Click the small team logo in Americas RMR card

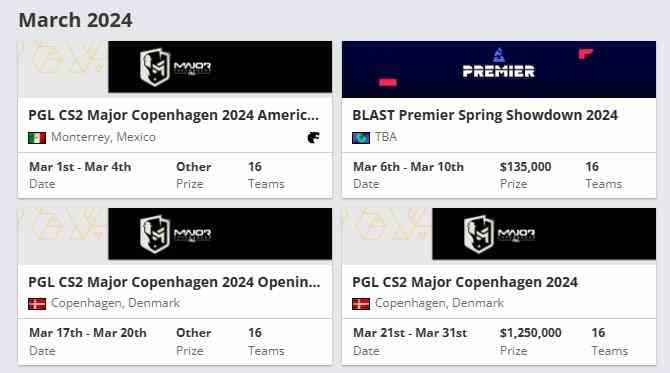click(x=313, y=138)
